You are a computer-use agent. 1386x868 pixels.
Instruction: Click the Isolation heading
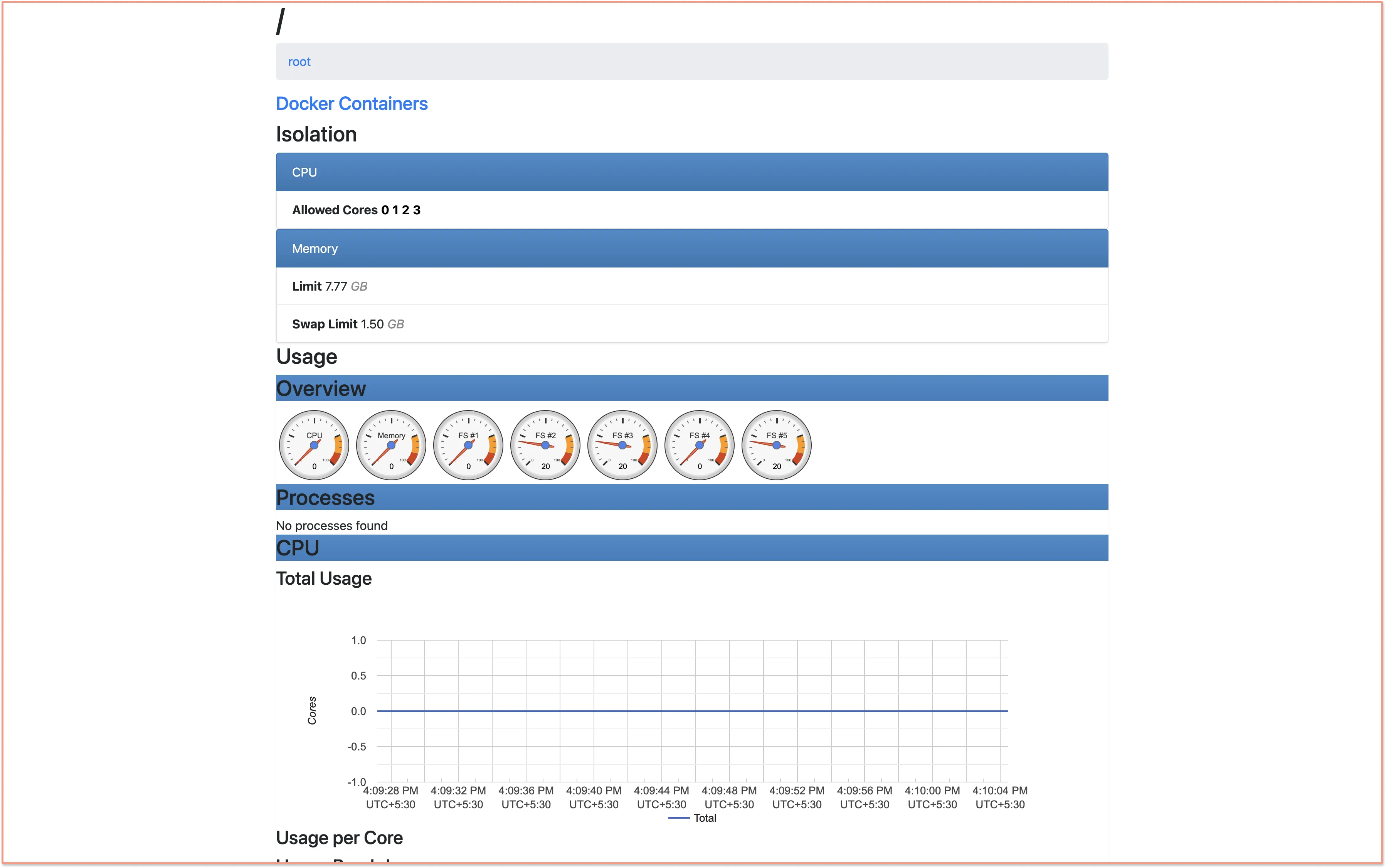point(316,135)
